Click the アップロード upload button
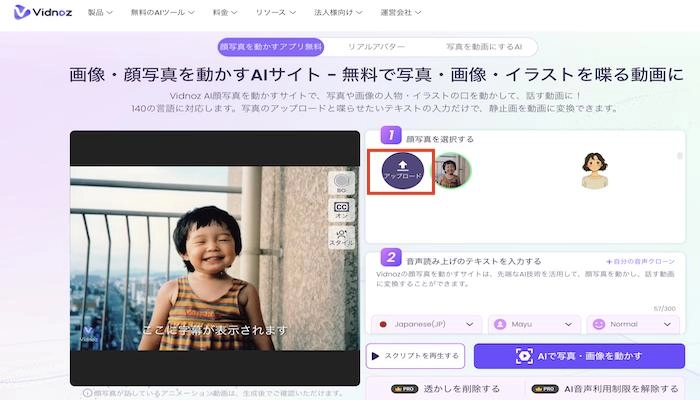The width and height of the screenshot is (700, 400). tap(402, 171)
